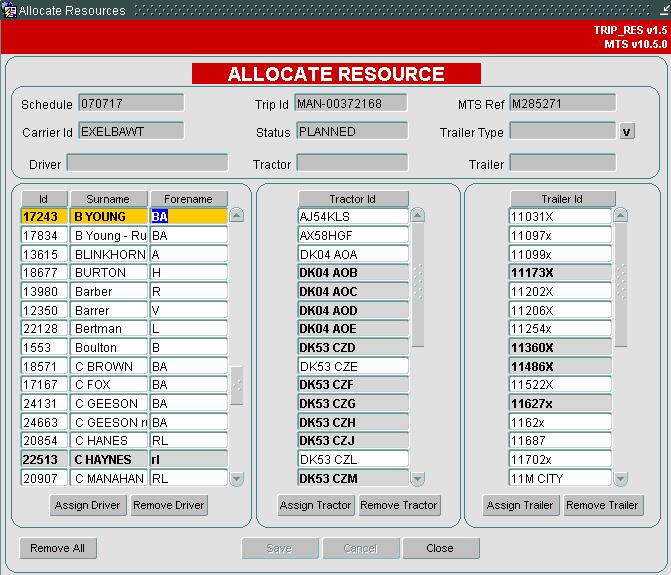Select driver row C HAYNES
The height and width of the screenshot is (575, 671).
124,459
